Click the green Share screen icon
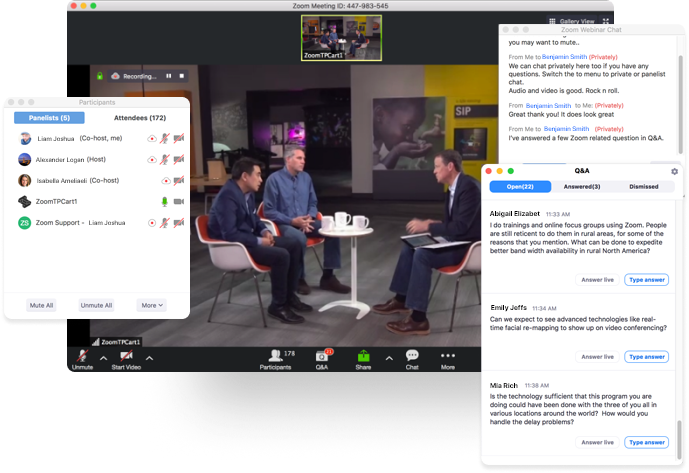The width and height of the screenshot is (689, 473). coord(363,356)
